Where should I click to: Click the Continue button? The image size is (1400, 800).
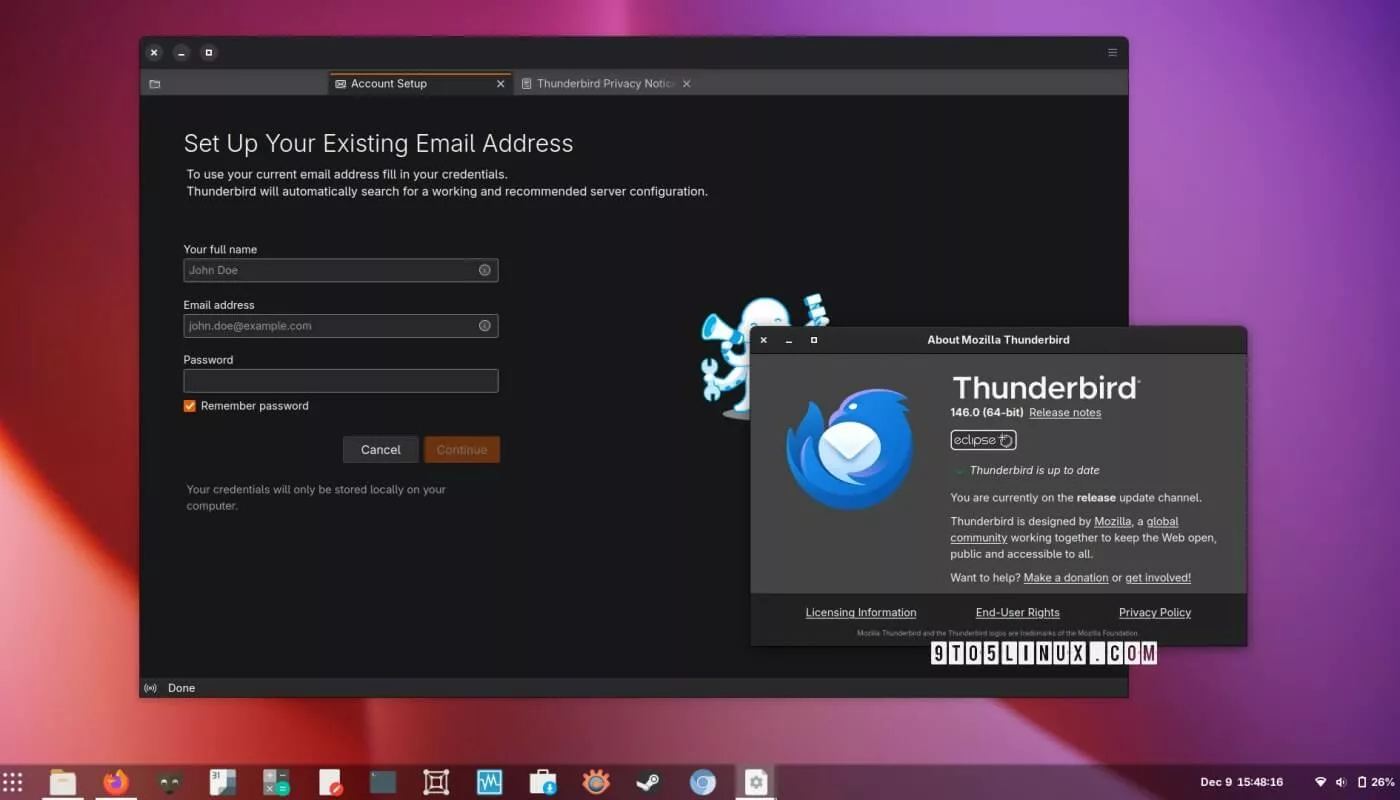[x=462, y=450]
